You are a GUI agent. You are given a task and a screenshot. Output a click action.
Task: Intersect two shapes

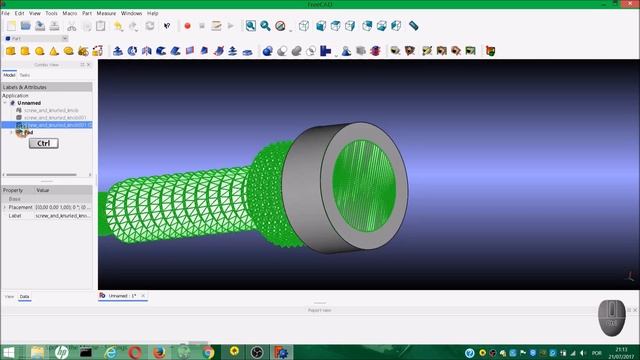click(311, 51)
